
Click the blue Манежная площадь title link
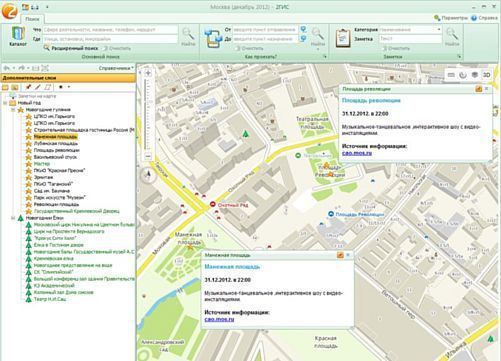tap(232, 267)
